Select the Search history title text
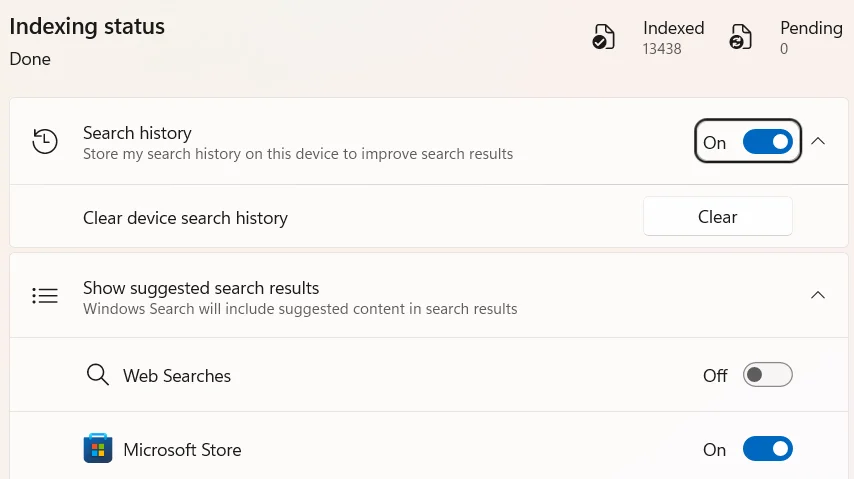The width and height of the screenshot is (854, 479). pyautogui.click(x=137, y=133)
